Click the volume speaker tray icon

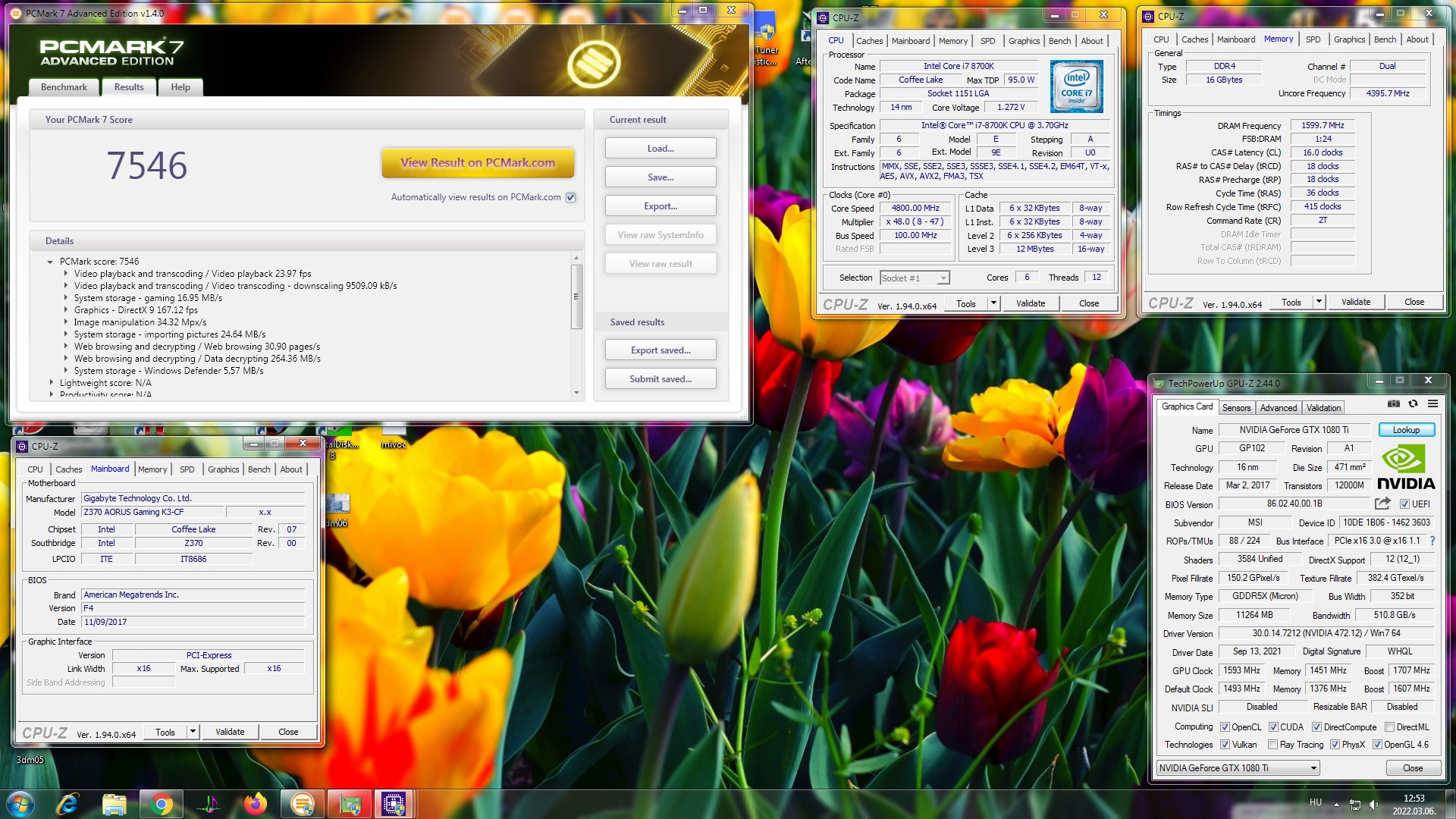click(1373, 804)
